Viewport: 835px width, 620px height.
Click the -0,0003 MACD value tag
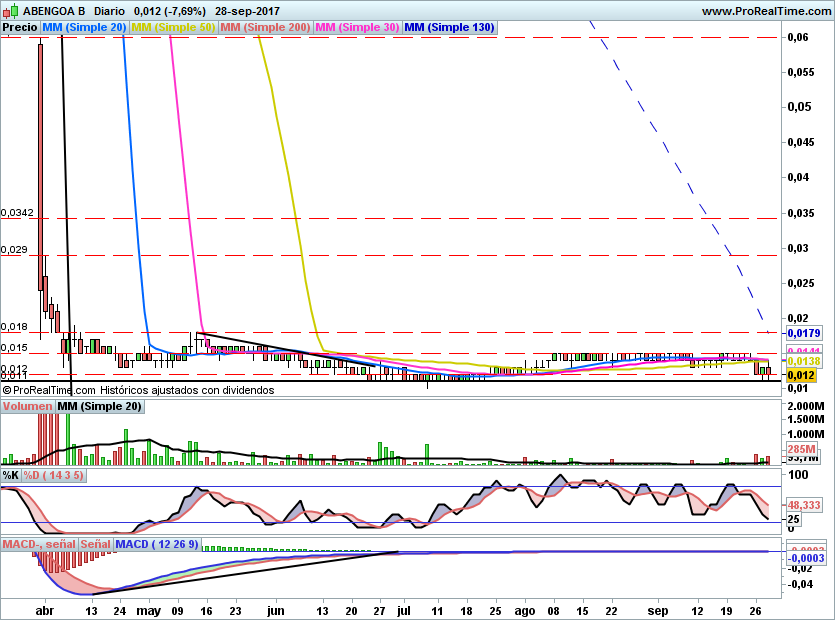click(806, 558)
